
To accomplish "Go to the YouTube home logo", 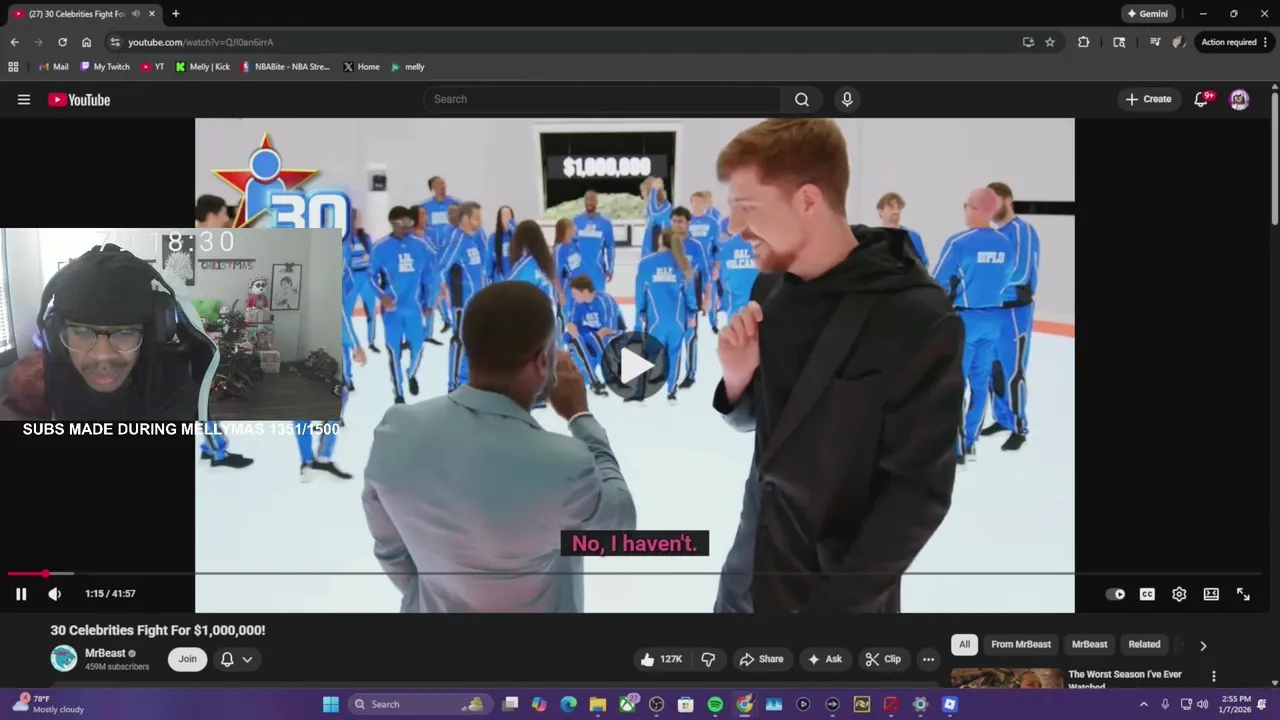I will (x=79, y=99).
